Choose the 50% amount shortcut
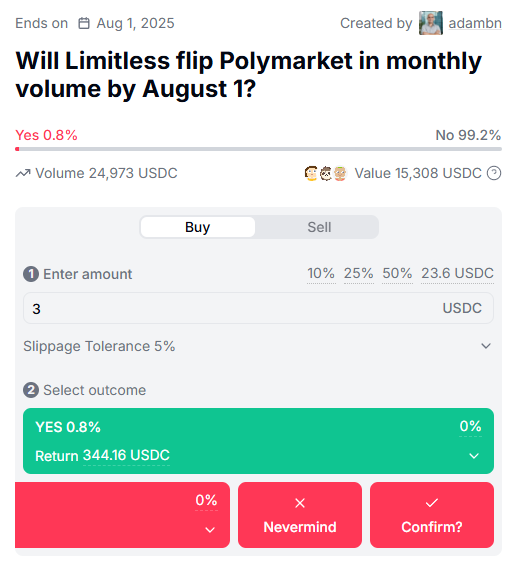 click(x=397, y=273)
